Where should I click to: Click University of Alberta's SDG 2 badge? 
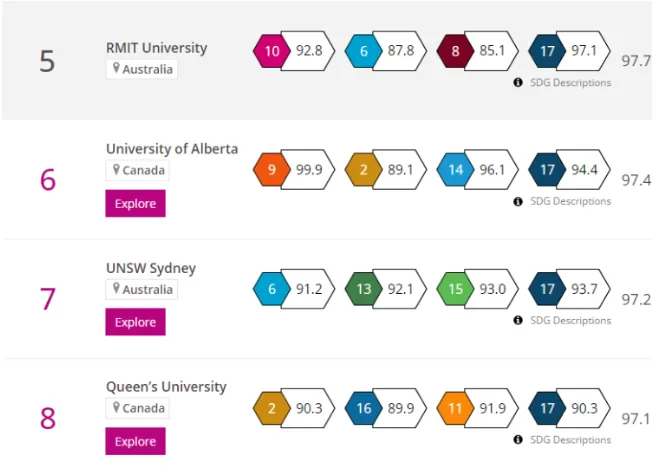pyautogui.click(x=363, y=169)
